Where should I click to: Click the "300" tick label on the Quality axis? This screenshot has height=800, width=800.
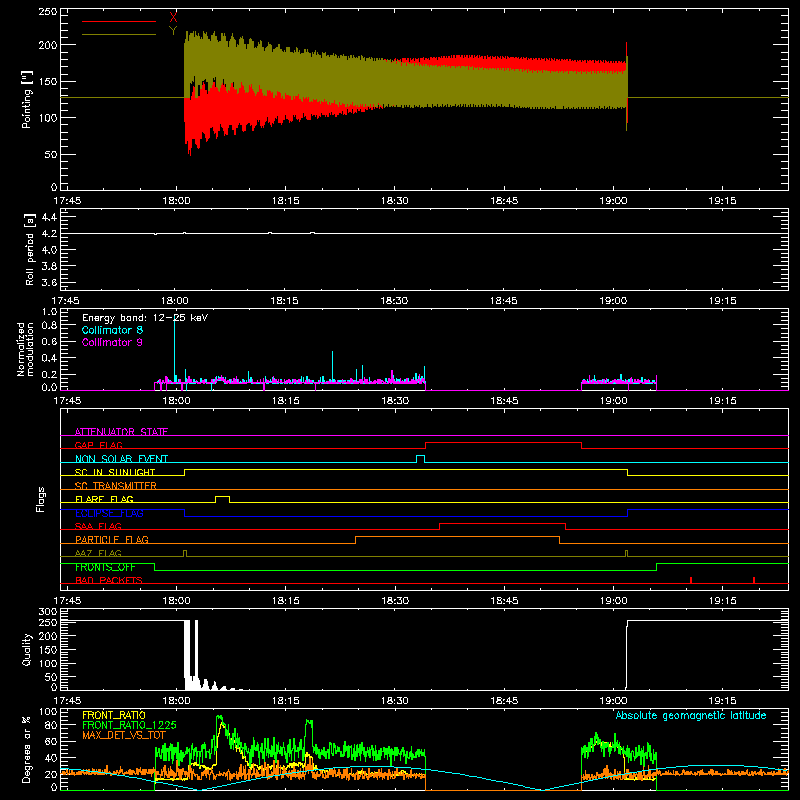tap(47, 612)
